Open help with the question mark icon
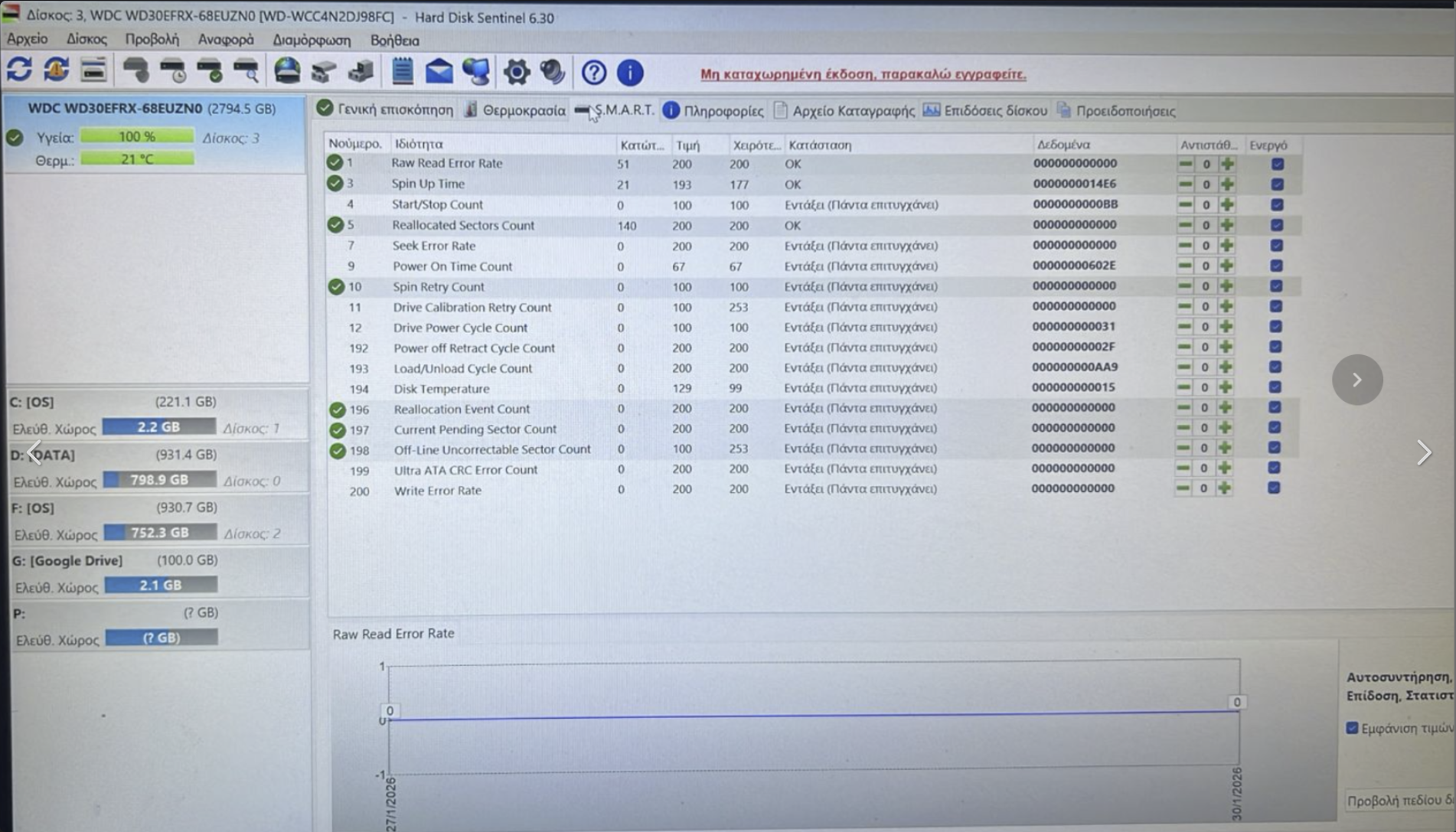1456x832 pixels. point(593,73)
